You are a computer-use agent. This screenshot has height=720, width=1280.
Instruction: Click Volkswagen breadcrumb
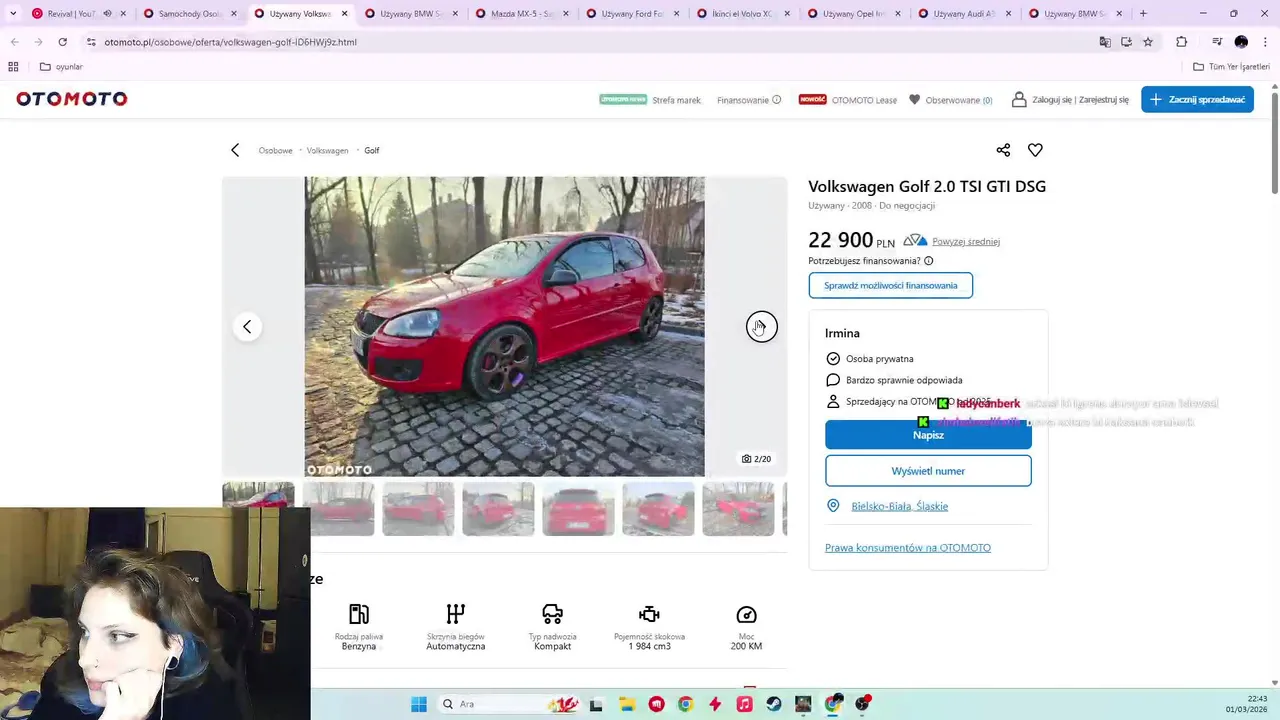point(327,150)
